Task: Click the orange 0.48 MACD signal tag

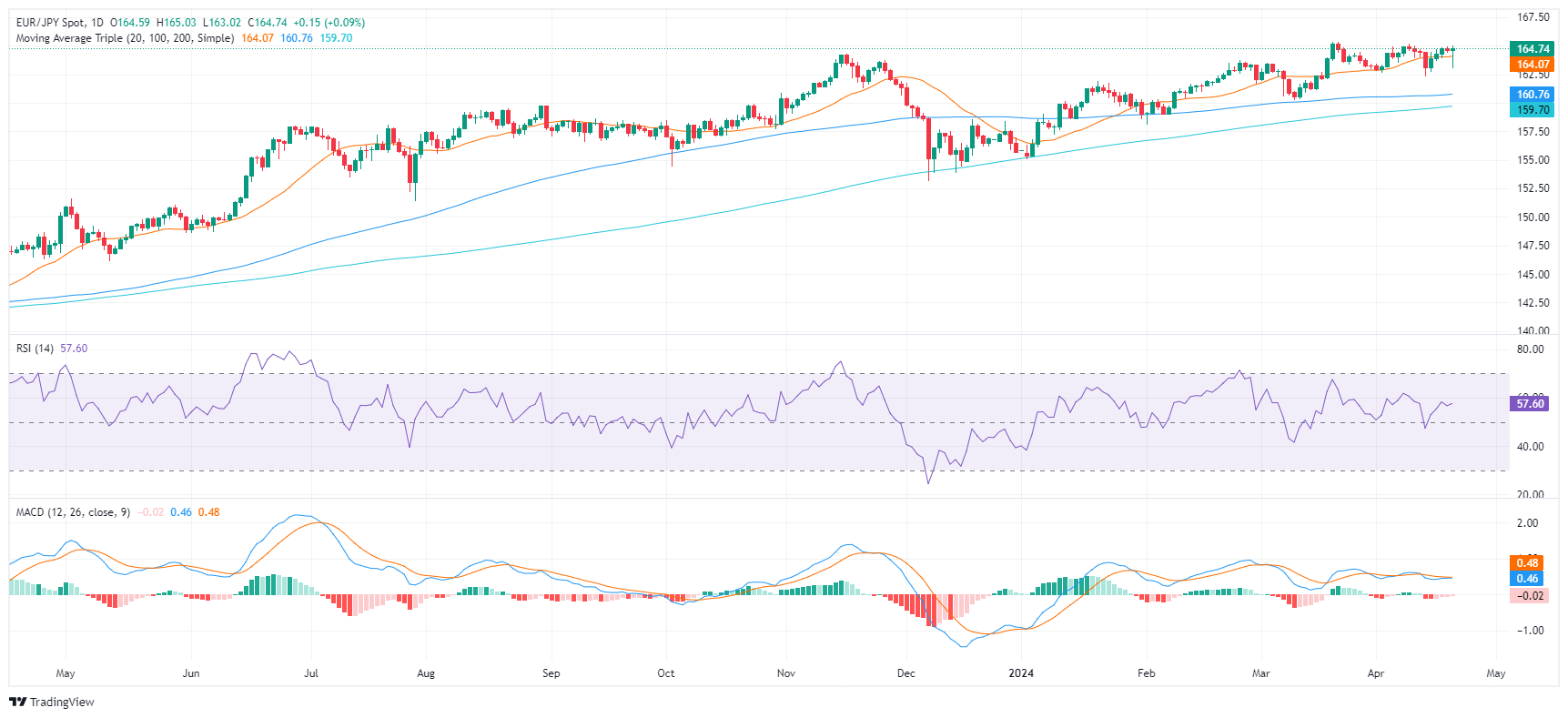Action: (x=1527, y=563)
